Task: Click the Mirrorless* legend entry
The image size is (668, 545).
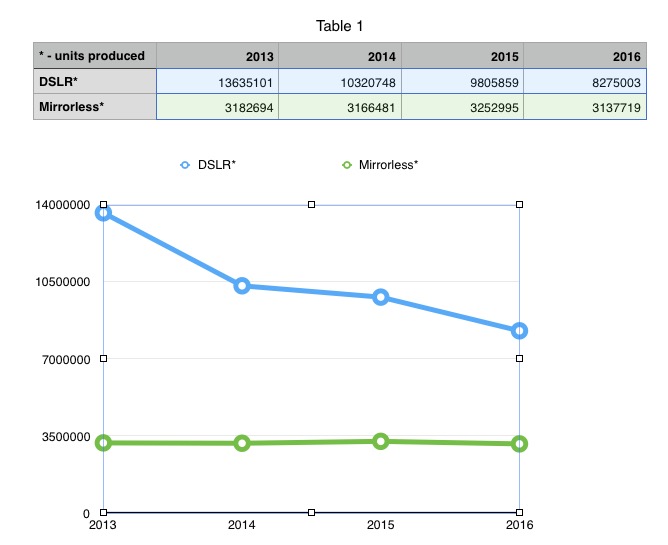Action: [x=380, y=165]
